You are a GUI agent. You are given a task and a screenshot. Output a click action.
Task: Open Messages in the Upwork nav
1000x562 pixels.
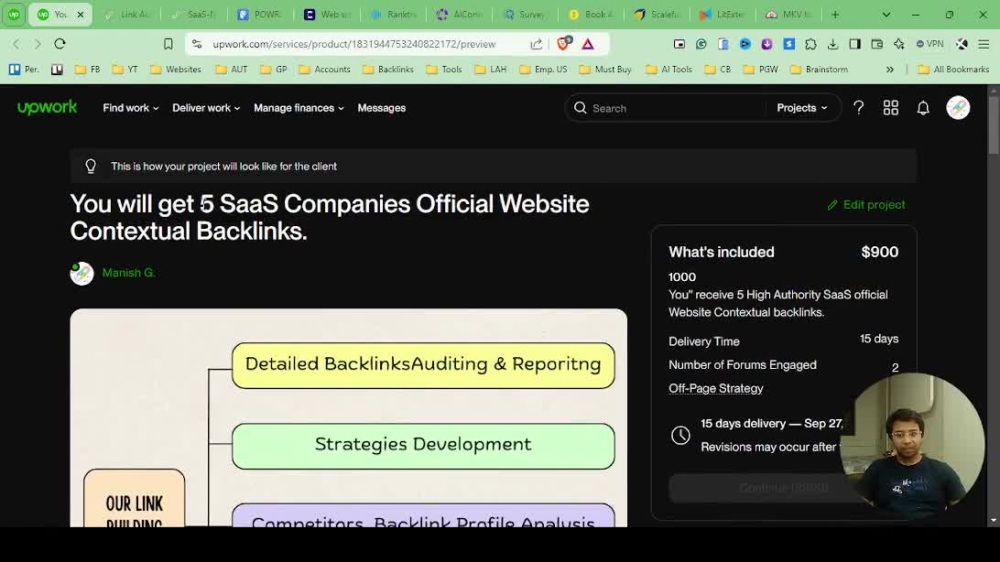click(x=381, y=108)
